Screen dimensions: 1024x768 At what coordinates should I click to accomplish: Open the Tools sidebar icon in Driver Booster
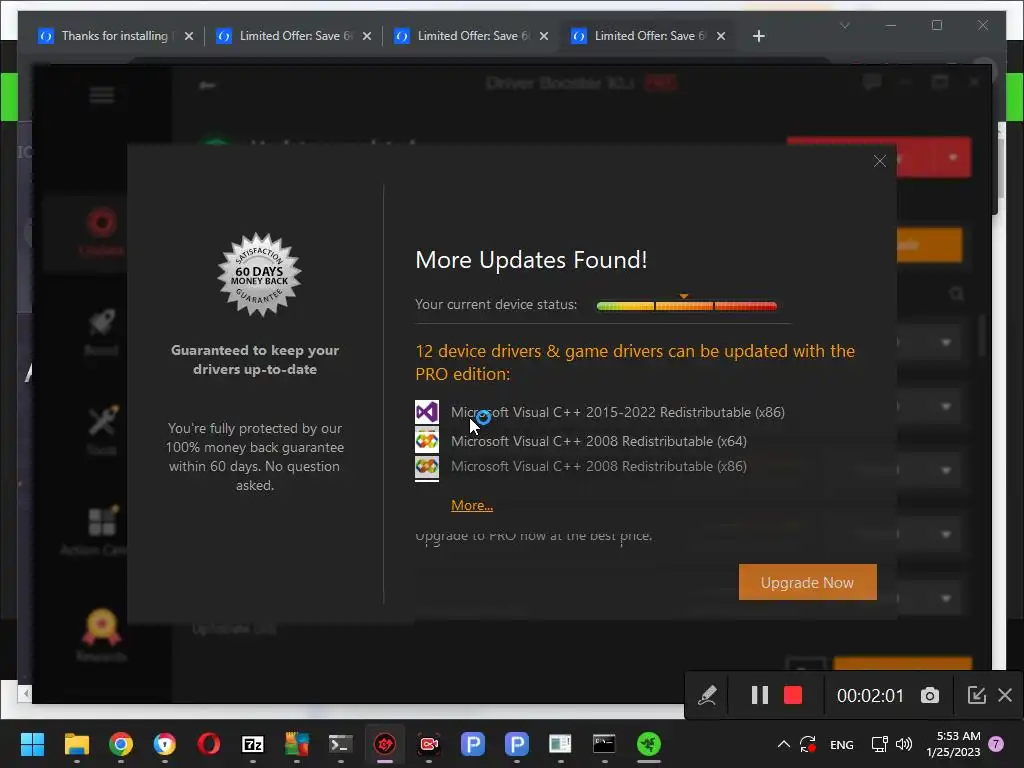click(102, 429)
